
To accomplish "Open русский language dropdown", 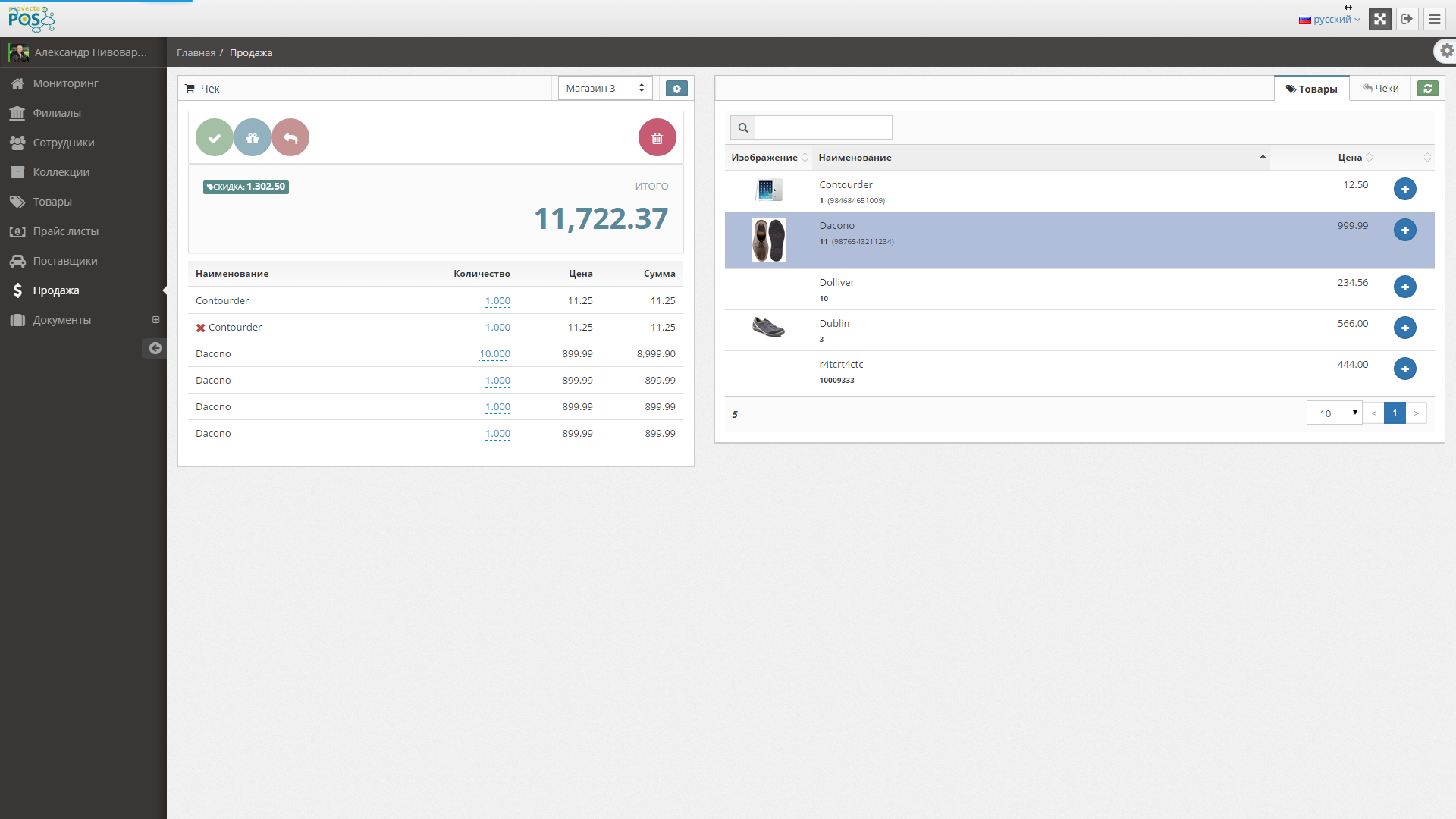I will click(1329, 20).
